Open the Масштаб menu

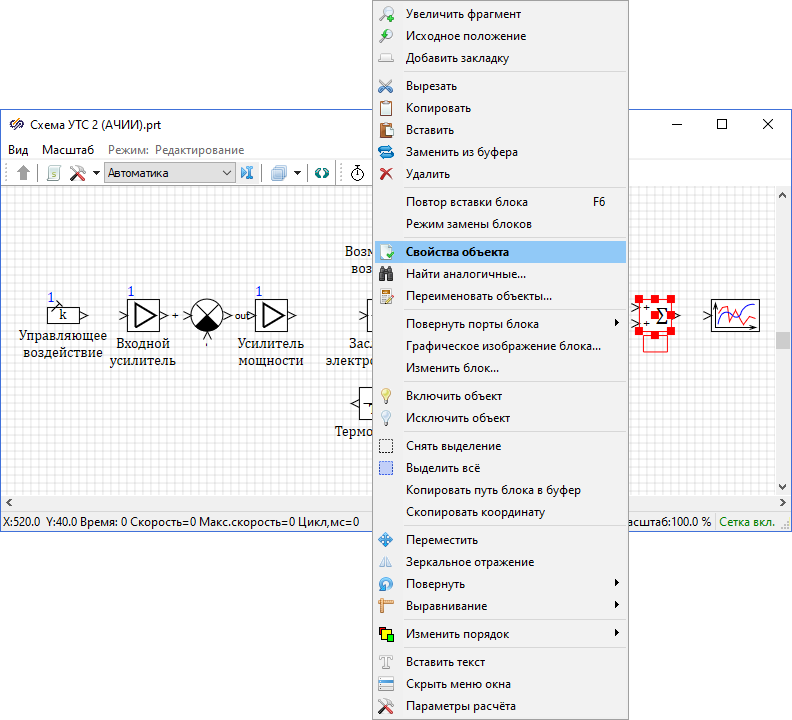pyautogui.click(x=68, y=150)
